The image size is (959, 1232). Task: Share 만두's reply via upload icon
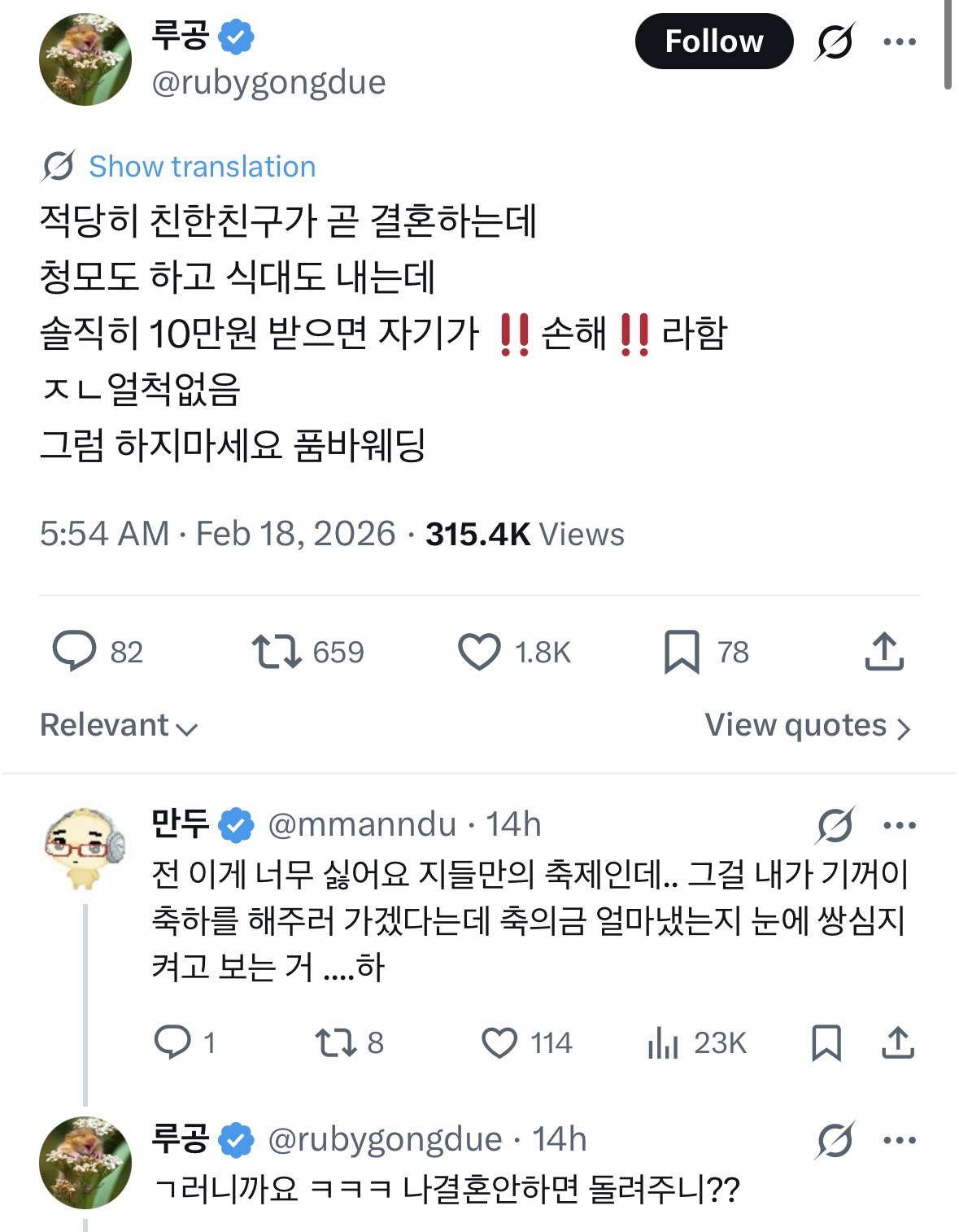[898, 1042]
